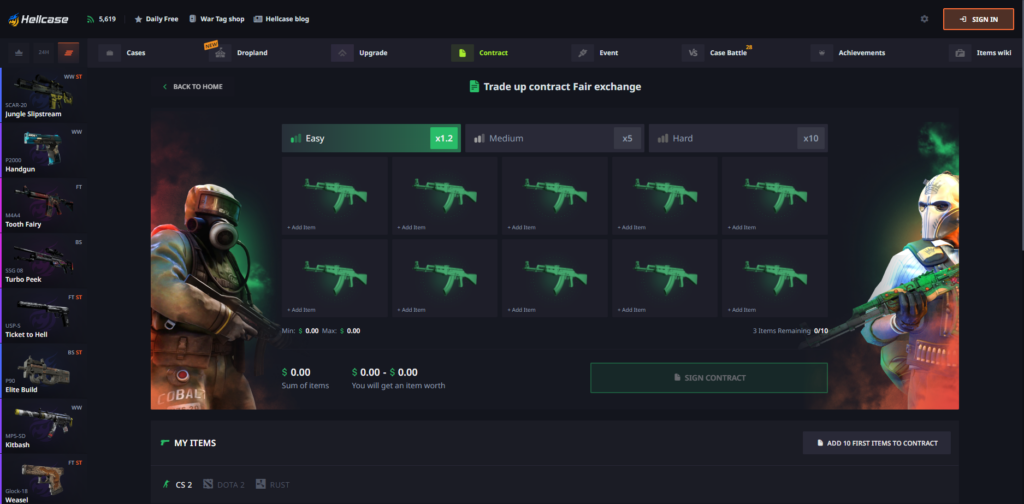The height and width of the screenshot is (504, 1024).
Task: Select the crown top drops filter
Action: point(19,52)
